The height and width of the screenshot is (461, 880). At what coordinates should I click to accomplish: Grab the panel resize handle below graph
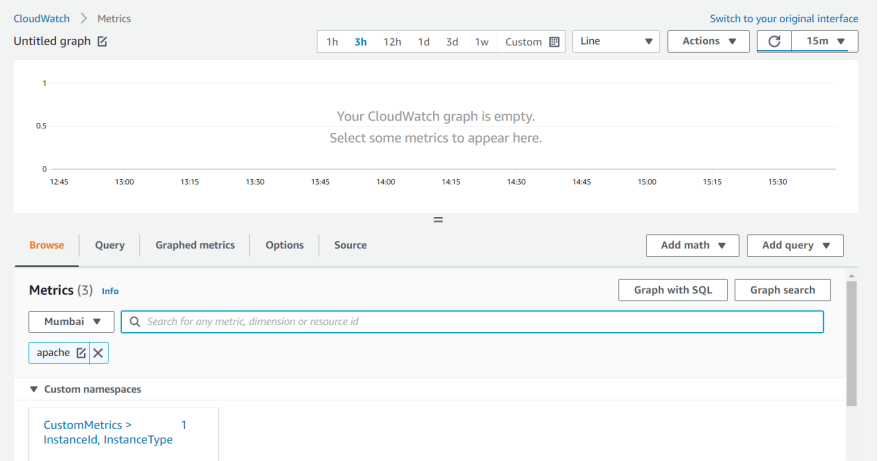pyautogui.click(x=438, y=220)
